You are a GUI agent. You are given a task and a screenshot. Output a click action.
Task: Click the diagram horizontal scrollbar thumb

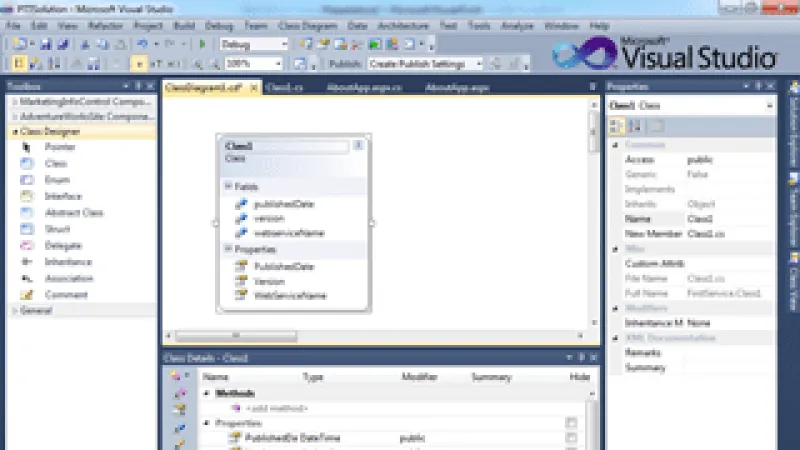236,336
